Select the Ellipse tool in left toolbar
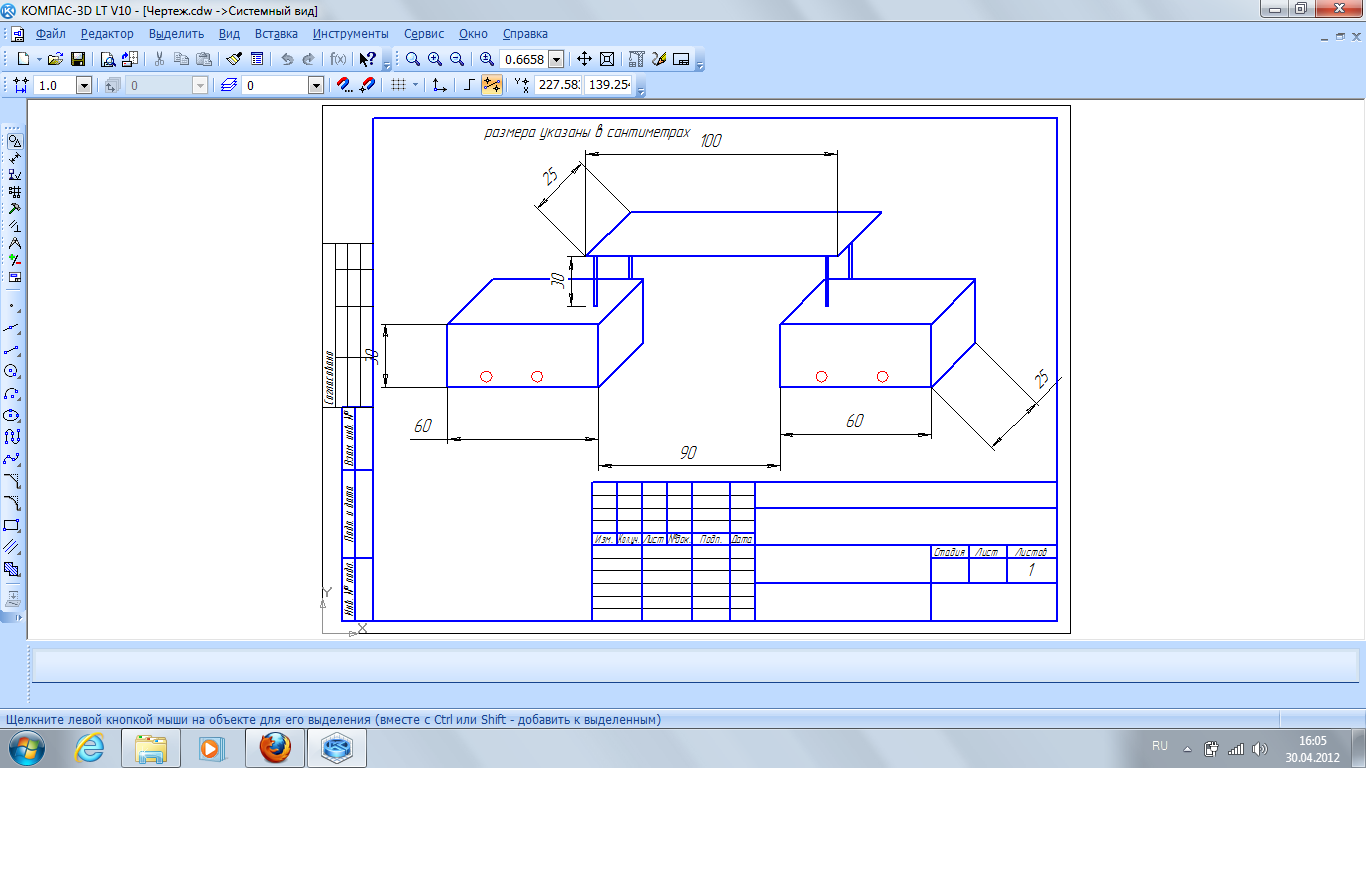1366x892 pixels. 12,415
